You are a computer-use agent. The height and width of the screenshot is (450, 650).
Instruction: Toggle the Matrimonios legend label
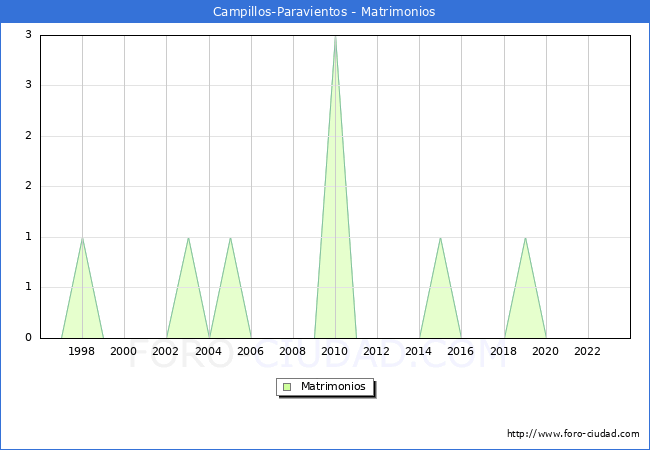(x=332, y=386)
